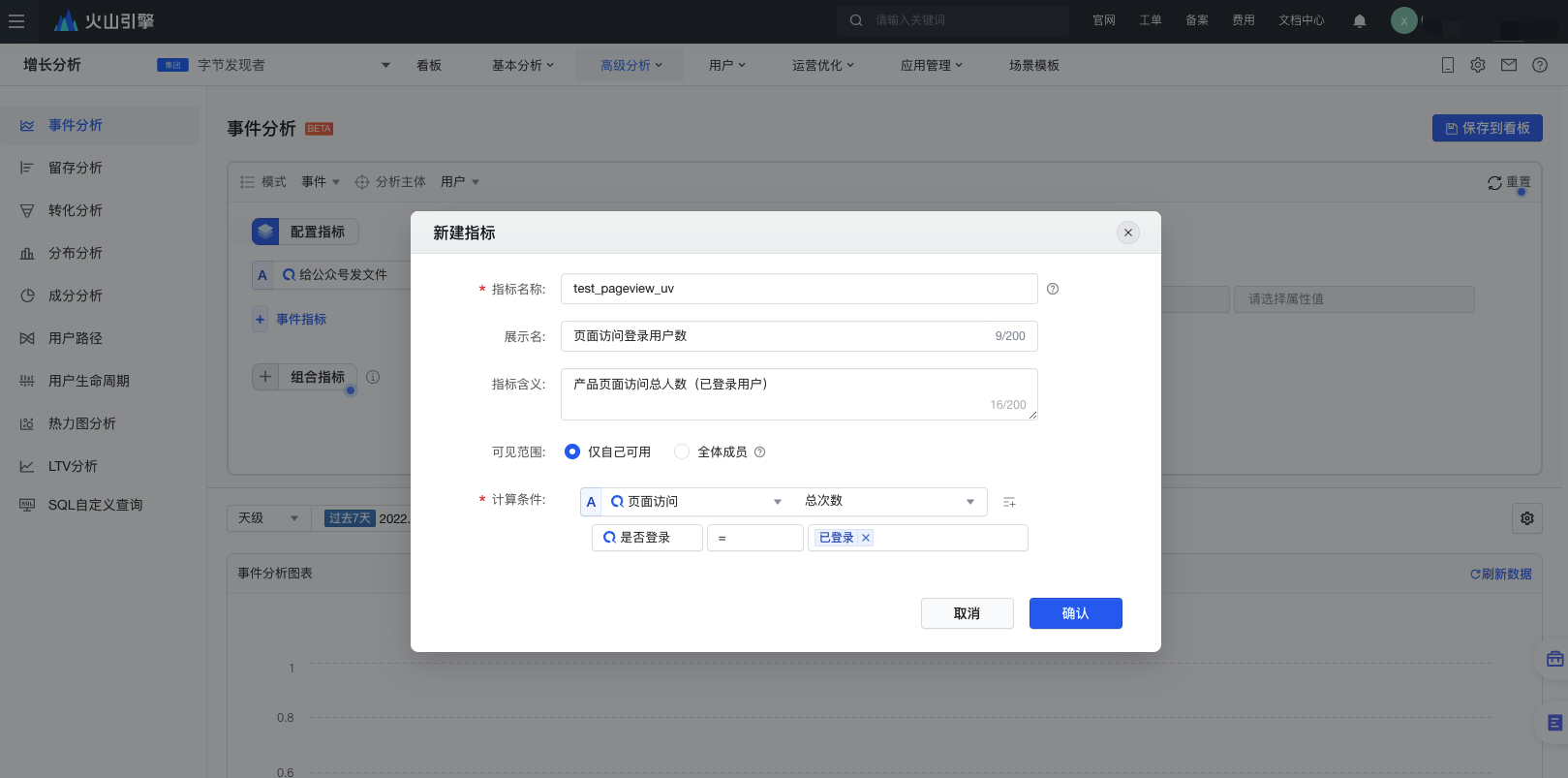
Task: Click info icon beside 组合指标
Action: coord(373,377)
